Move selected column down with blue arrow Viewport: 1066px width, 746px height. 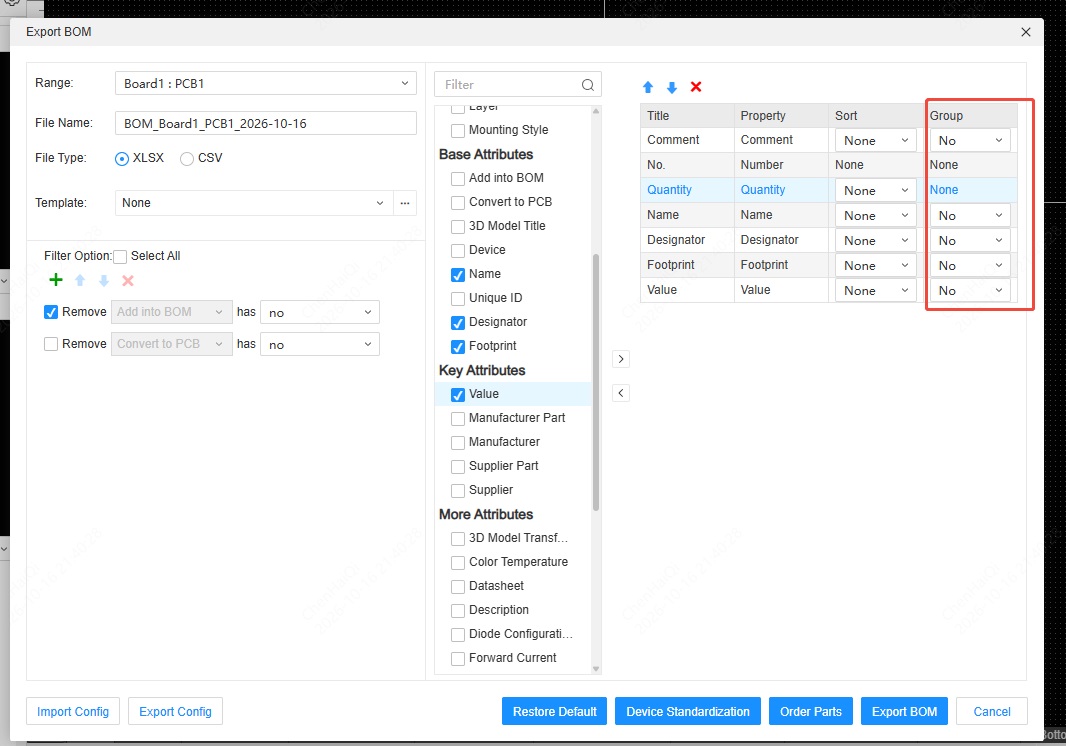[x=672, y=87]
